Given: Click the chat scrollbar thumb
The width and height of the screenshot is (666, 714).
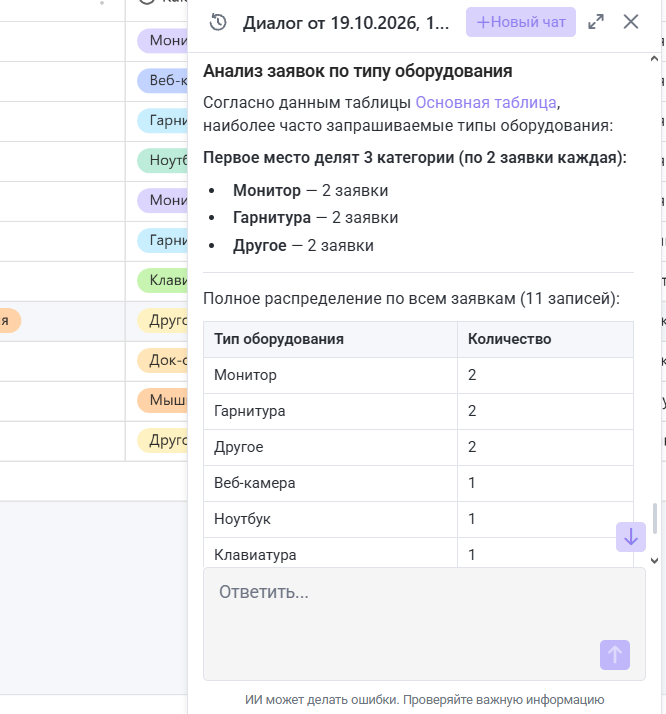Looking at the screenshot, I should tap(655, 518).
